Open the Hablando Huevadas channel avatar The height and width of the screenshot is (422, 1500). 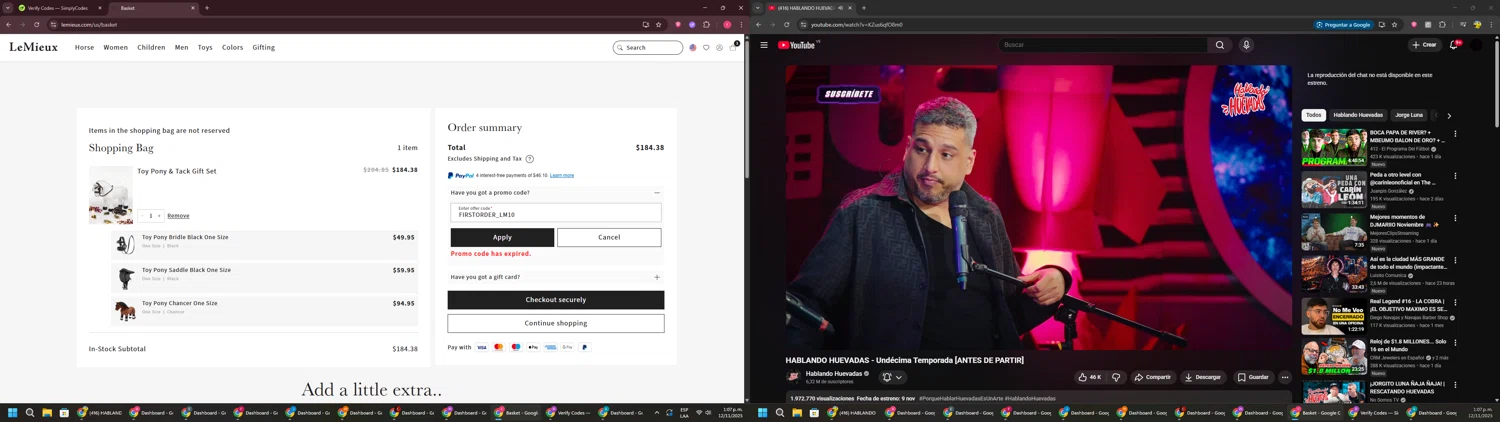click(x=793, y=377)
